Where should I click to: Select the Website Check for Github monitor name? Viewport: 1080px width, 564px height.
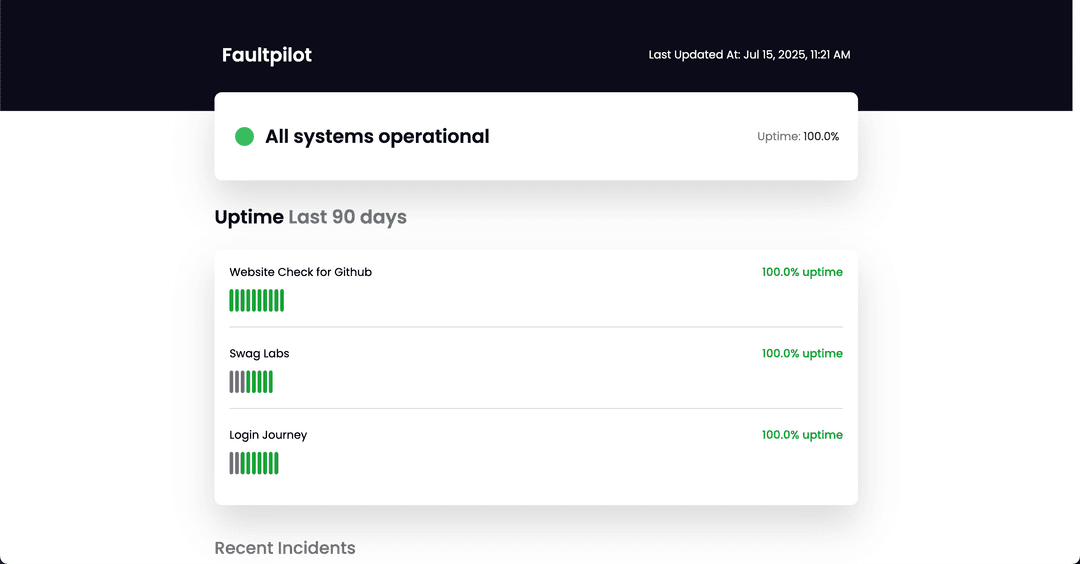point(300,272)
